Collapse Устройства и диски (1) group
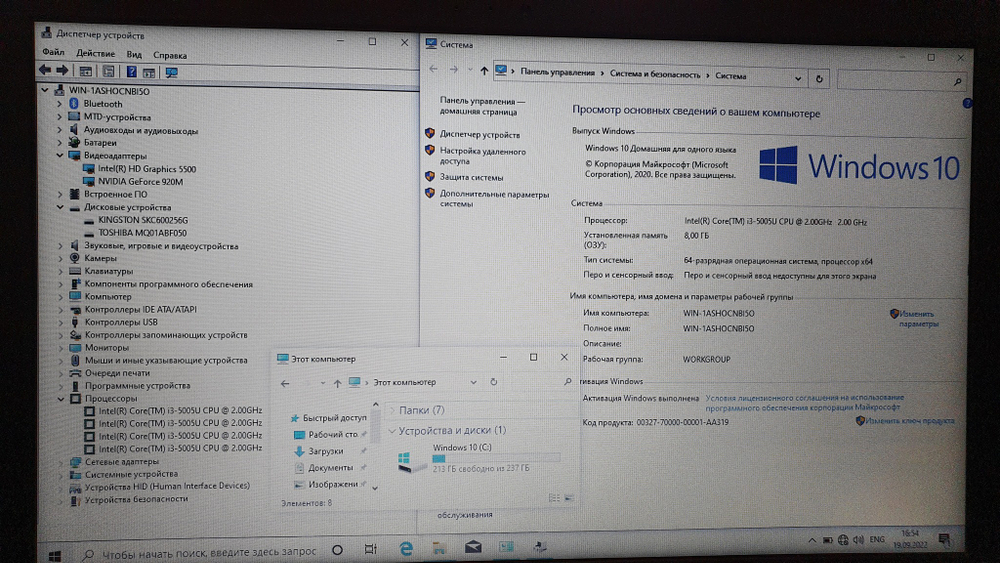 click(392, 431)
